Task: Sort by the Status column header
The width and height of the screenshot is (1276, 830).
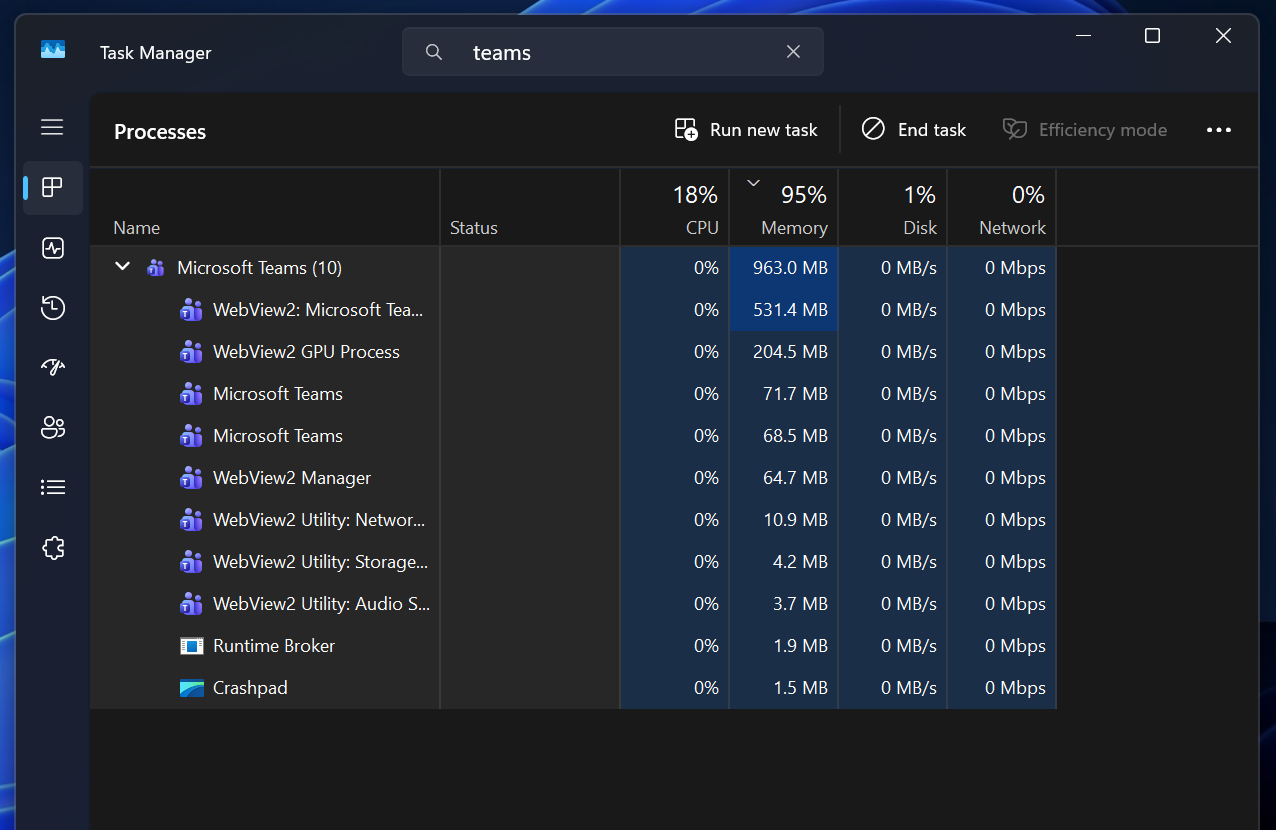Action: pyautogui.click(x=530, y=207)
